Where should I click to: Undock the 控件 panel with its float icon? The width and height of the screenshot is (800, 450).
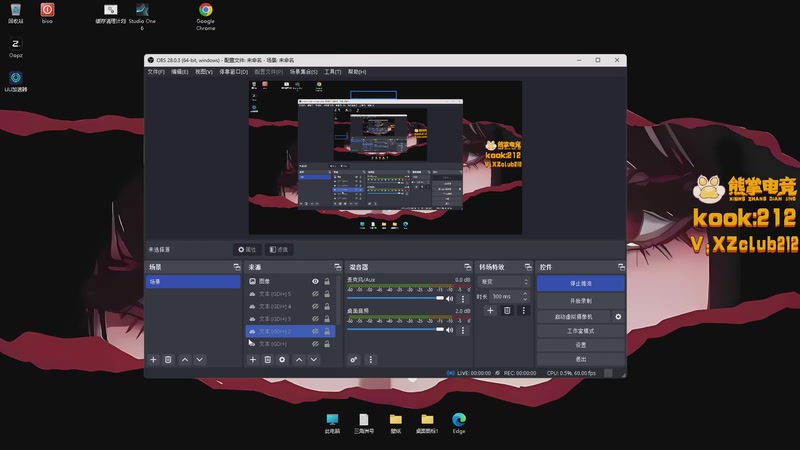point(621,267)
